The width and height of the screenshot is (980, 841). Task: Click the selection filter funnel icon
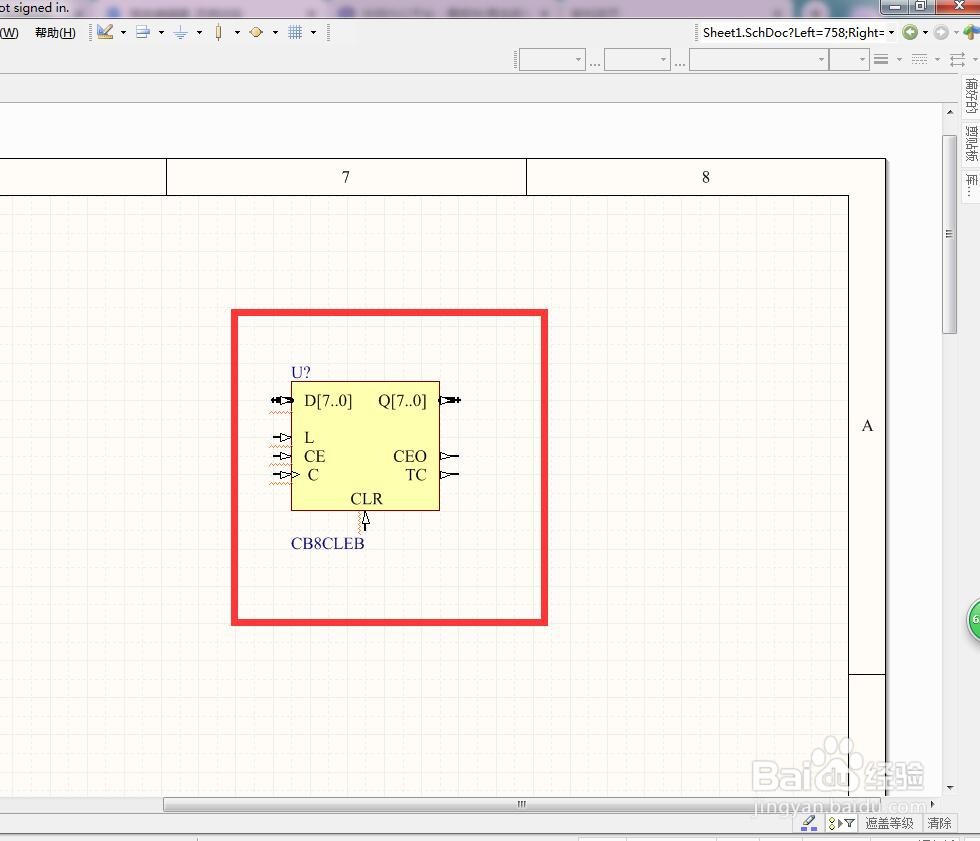point(841,824)
